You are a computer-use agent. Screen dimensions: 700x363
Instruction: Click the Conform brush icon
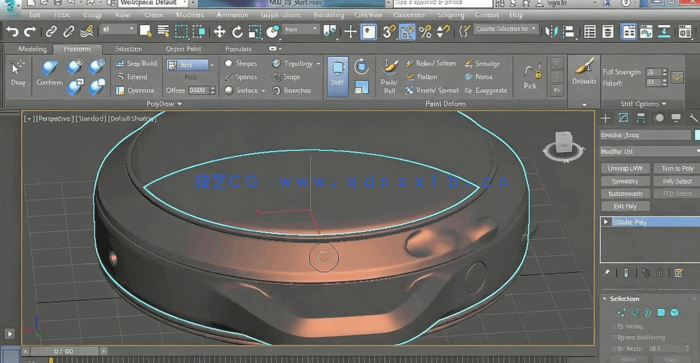pos(49,73)
